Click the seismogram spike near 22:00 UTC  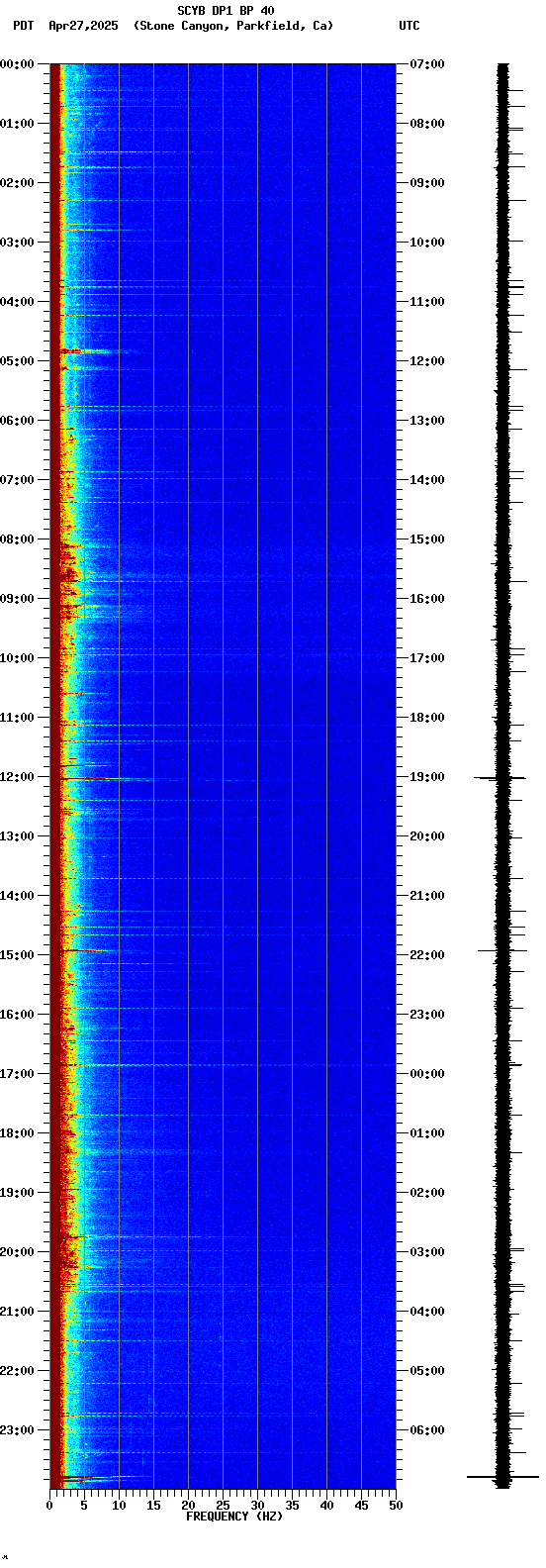[502, 950]
